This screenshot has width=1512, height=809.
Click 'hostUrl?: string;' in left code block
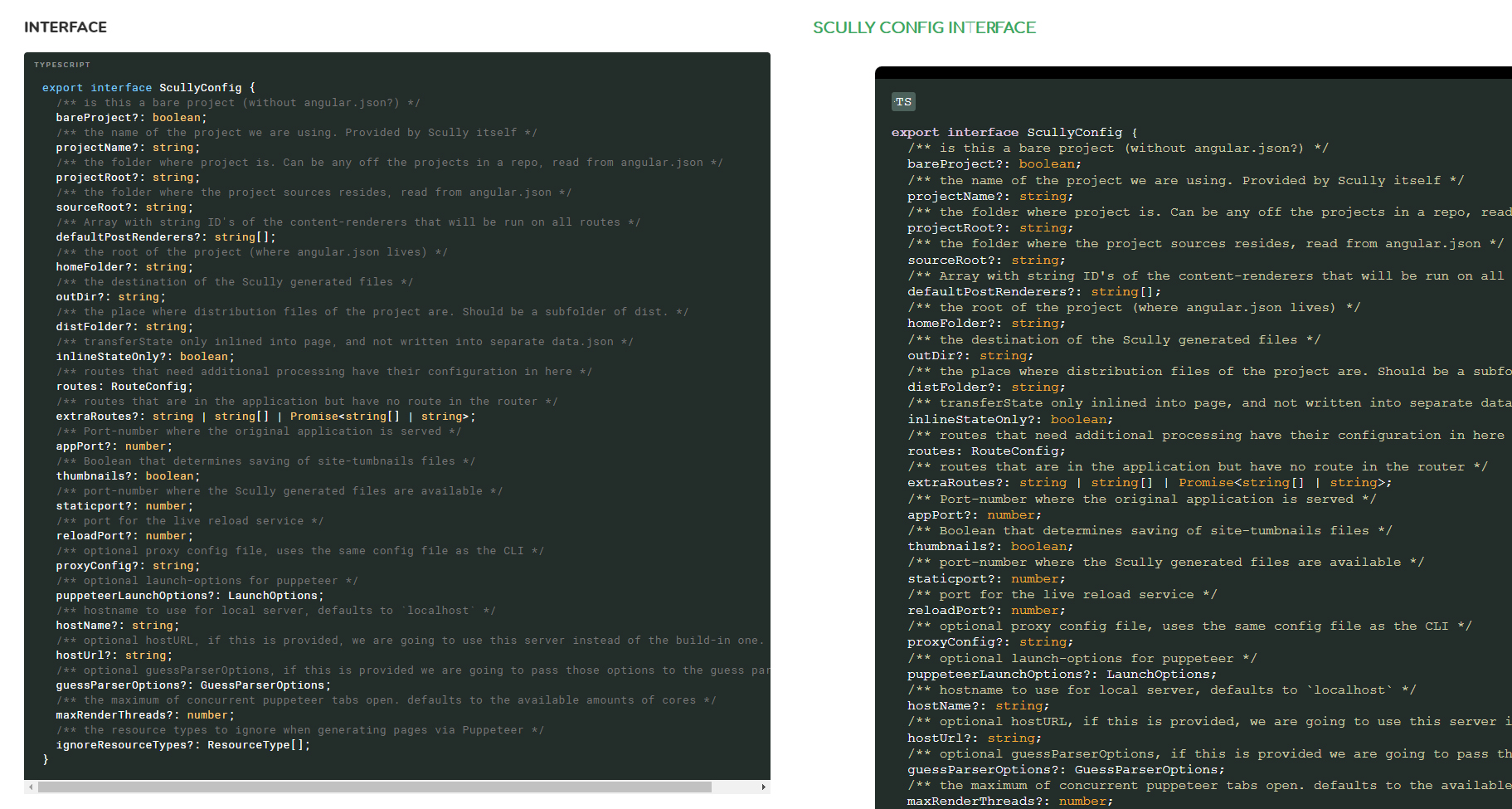click(x=114, y=655)
